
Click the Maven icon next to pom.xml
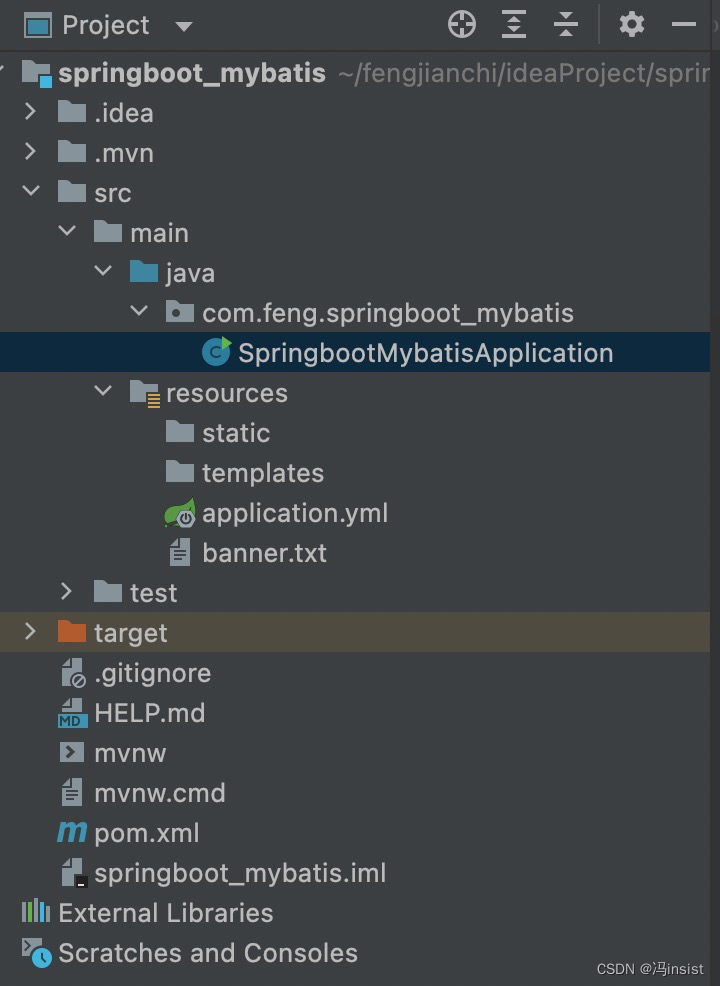(71, 832)
